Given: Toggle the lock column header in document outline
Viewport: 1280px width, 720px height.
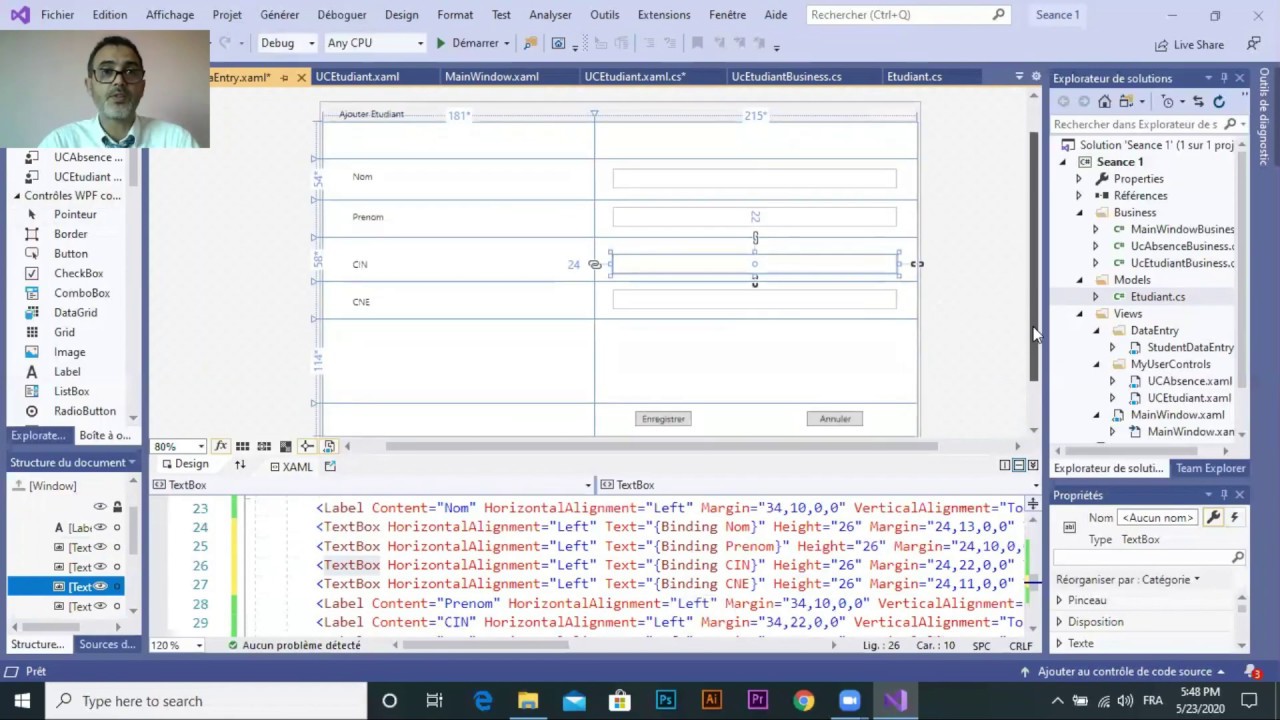Looking at the screenshot, I should 117,506.
